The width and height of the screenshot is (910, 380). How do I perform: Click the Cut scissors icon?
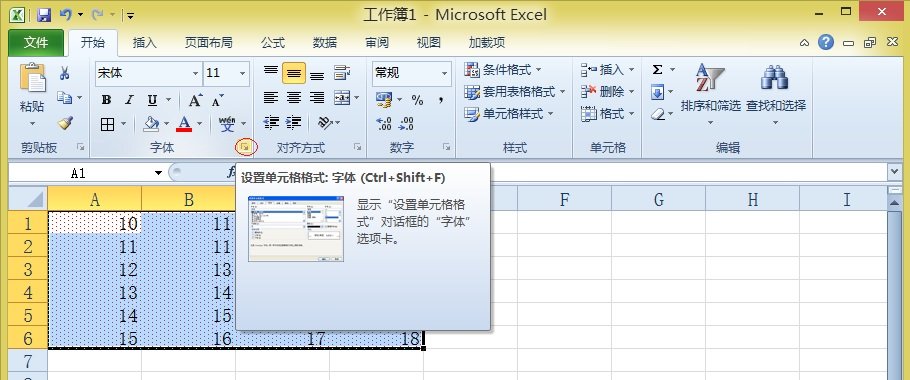[64, 73]
